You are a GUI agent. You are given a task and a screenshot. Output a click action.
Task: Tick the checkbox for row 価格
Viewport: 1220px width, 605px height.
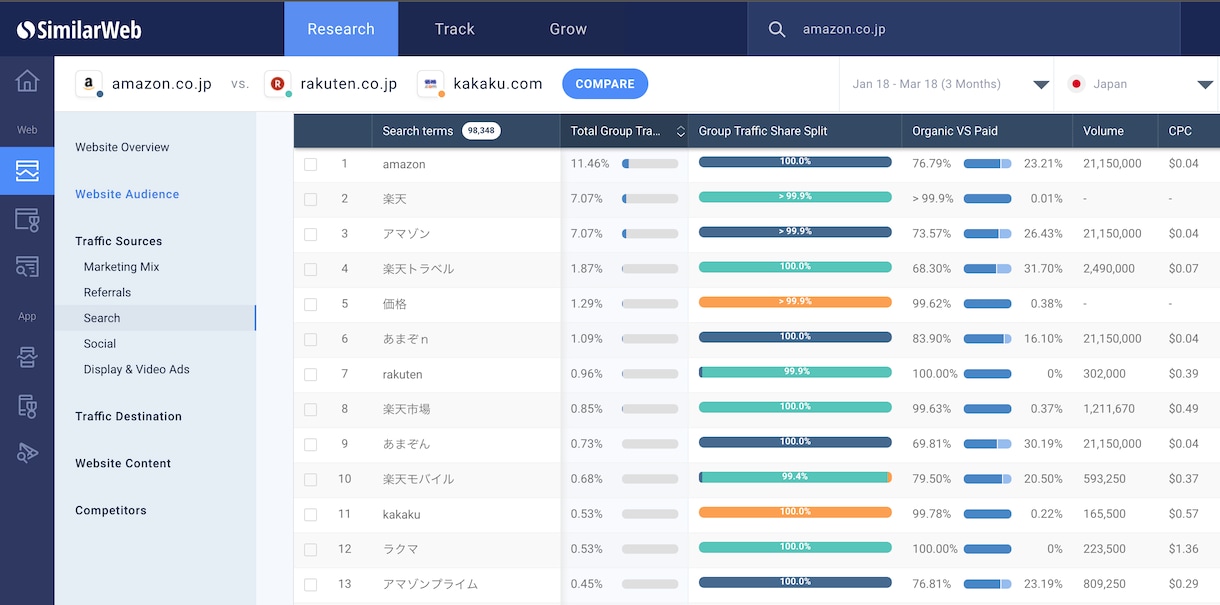(x=310, y=304)
